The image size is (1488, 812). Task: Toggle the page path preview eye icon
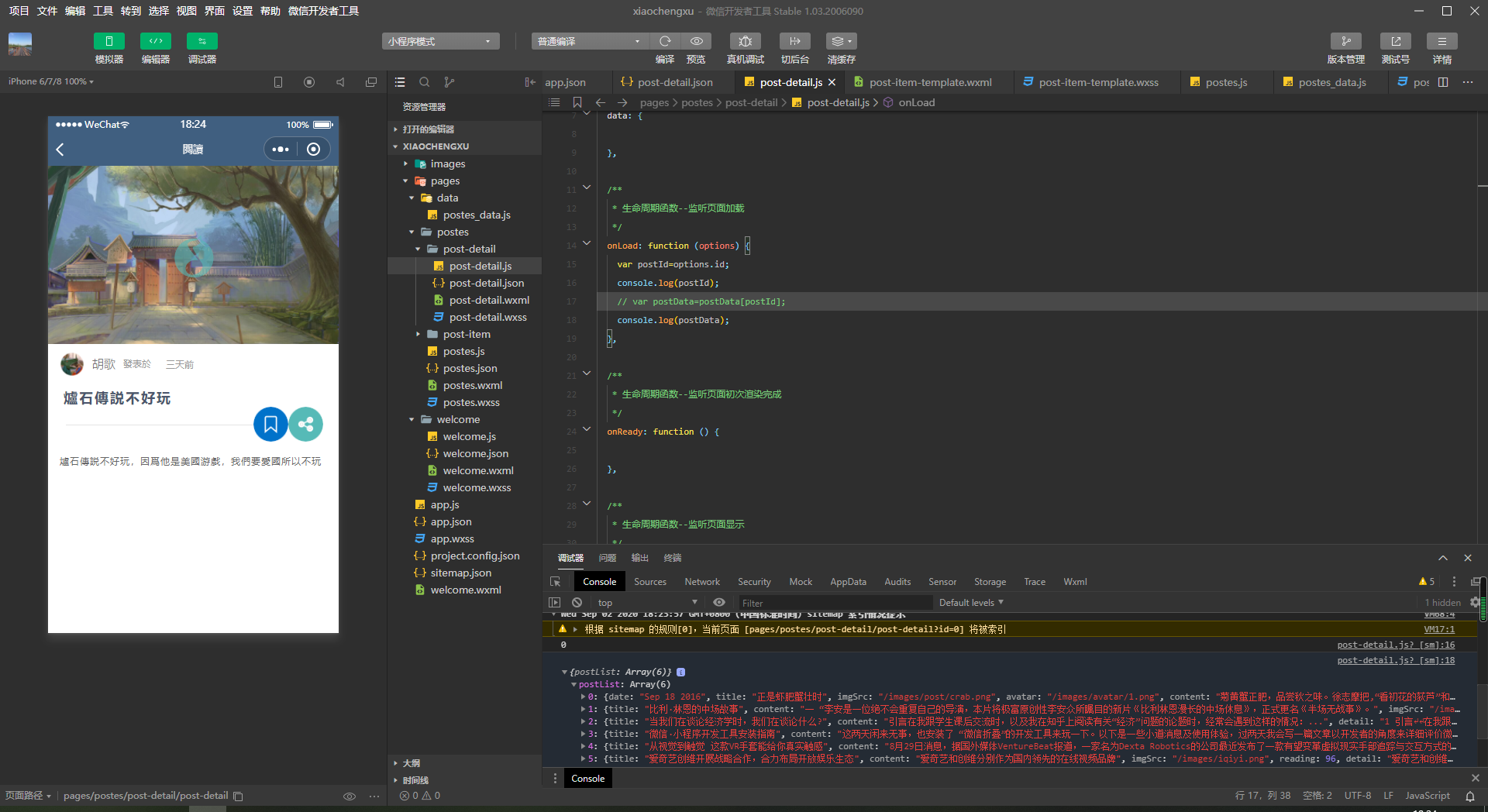(350, 797)
